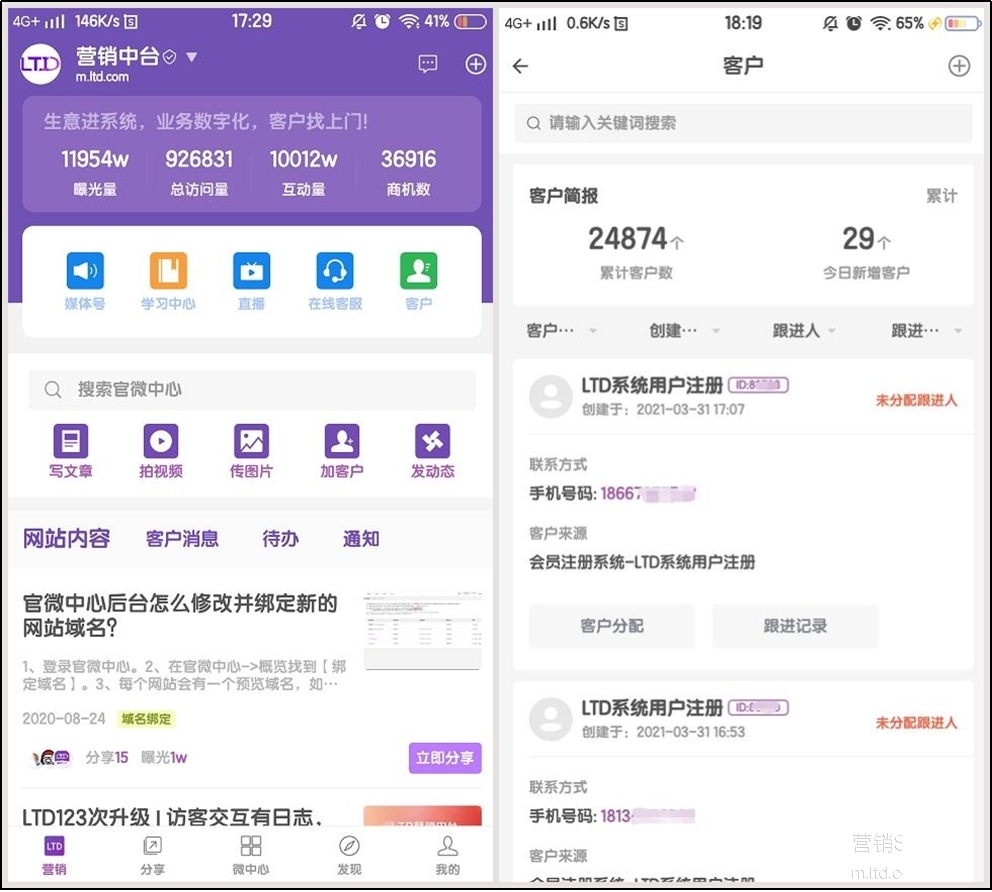992x892 pixels.
Task: Expand the 创建 (creation time) filter dropdown
Action: point(683,331)
